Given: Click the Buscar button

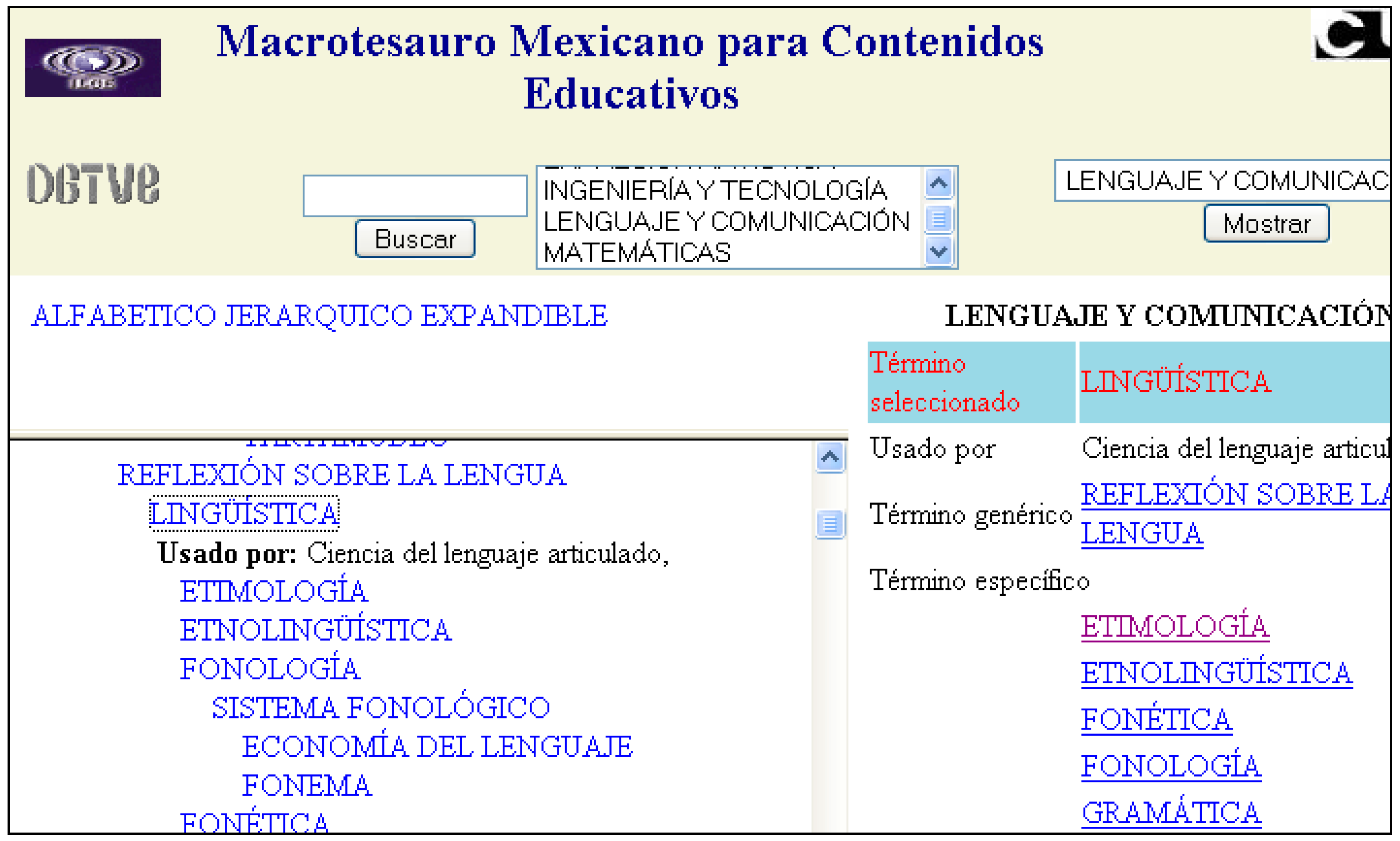Looking at the screenshot, I should point(415,239).
